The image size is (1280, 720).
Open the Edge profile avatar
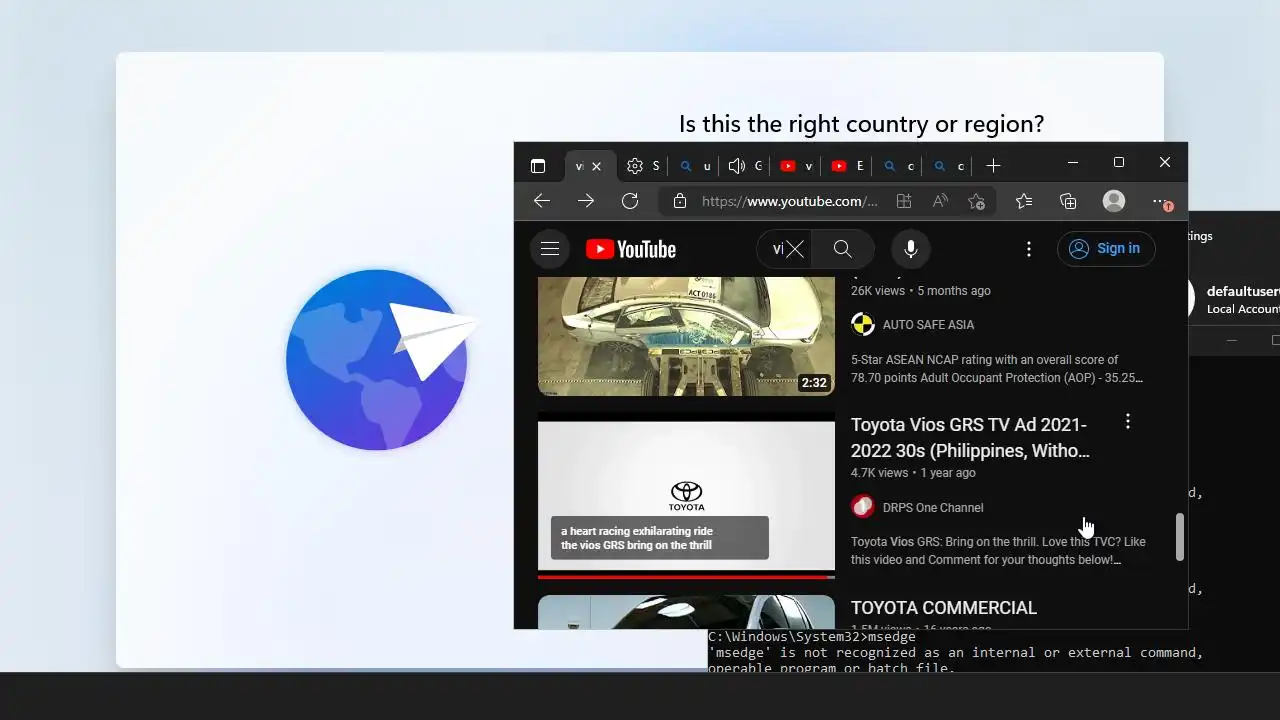click(x=1114, y=201)
